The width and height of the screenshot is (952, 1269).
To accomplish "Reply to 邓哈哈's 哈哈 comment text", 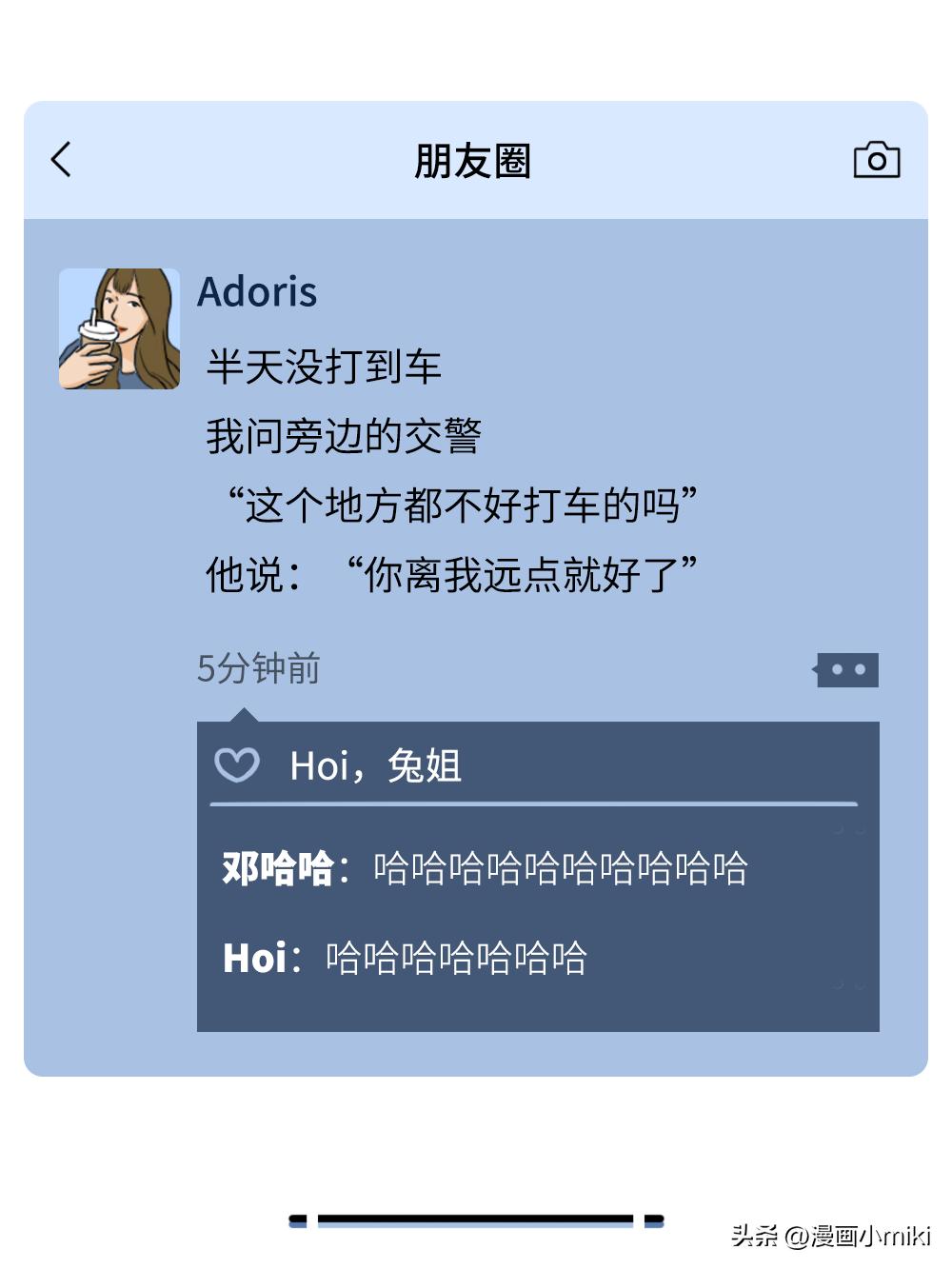I will click(x=561, y=867).
